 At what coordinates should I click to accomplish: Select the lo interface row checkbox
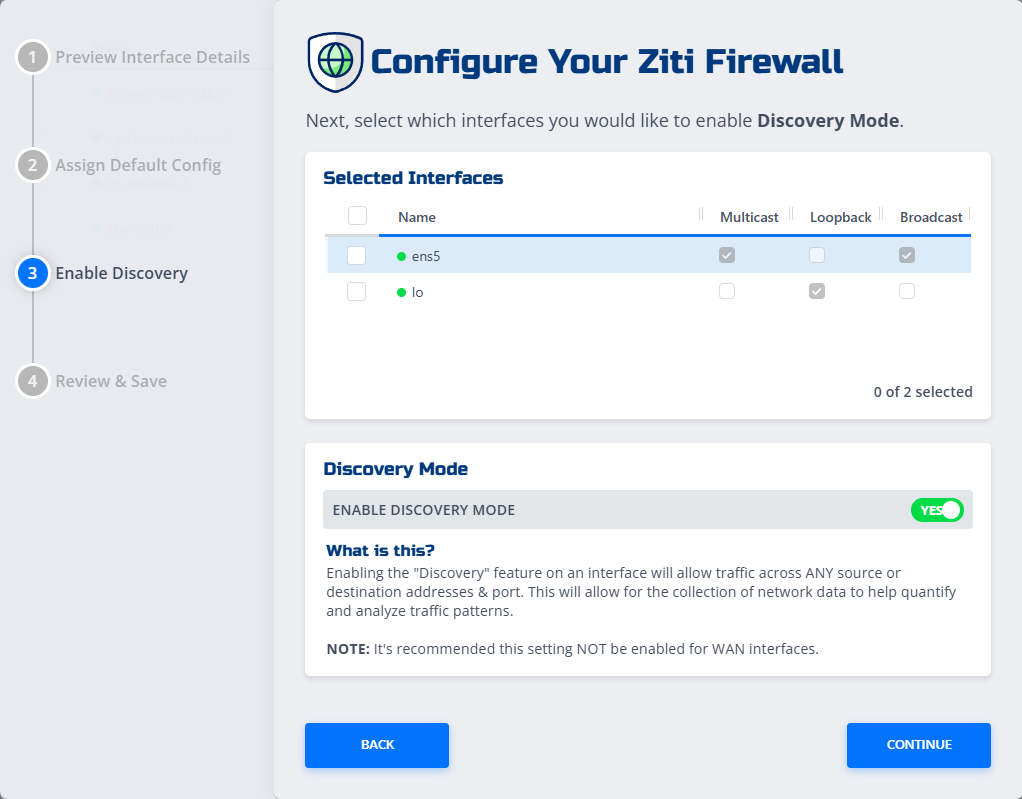[357, 292]
